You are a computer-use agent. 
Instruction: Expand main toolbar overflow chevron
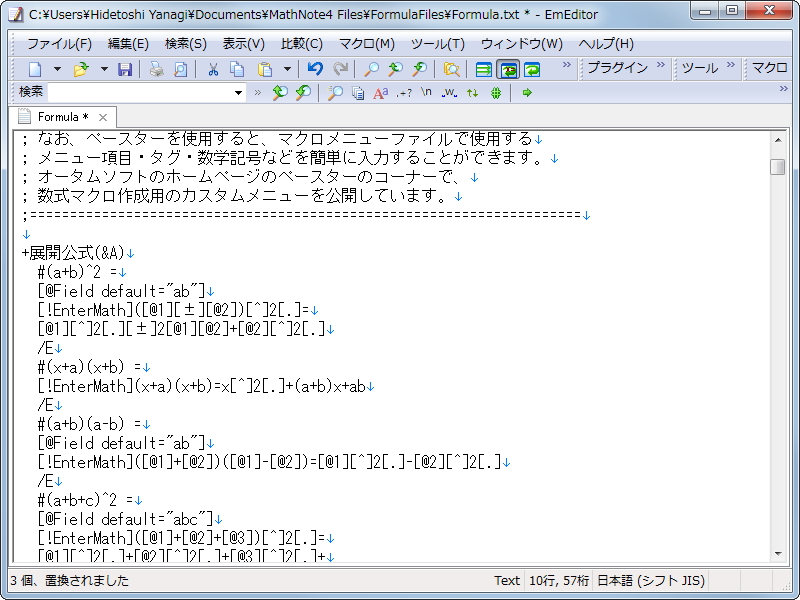point(566,64)
